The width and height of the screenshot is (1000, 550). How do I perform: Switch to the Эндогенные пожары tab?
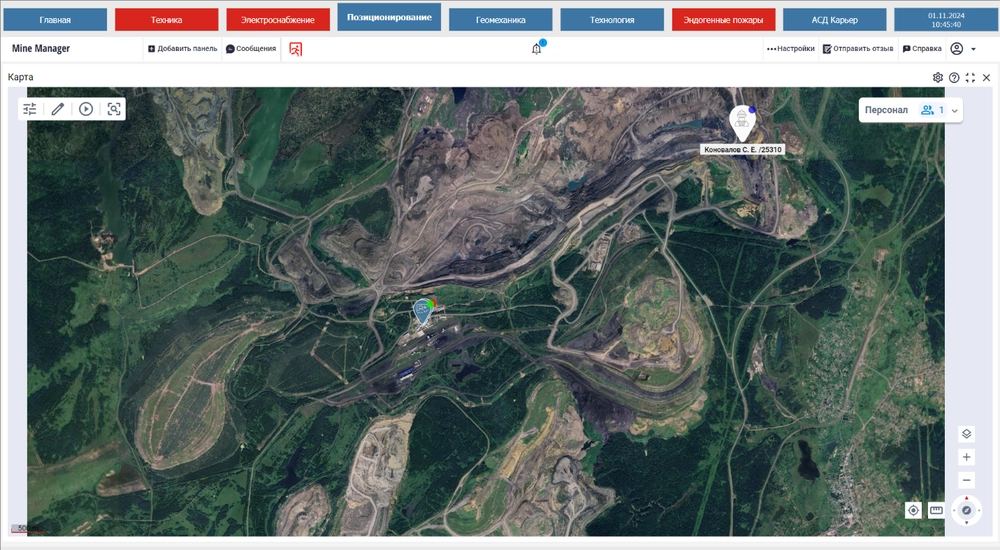pos(723,20)
